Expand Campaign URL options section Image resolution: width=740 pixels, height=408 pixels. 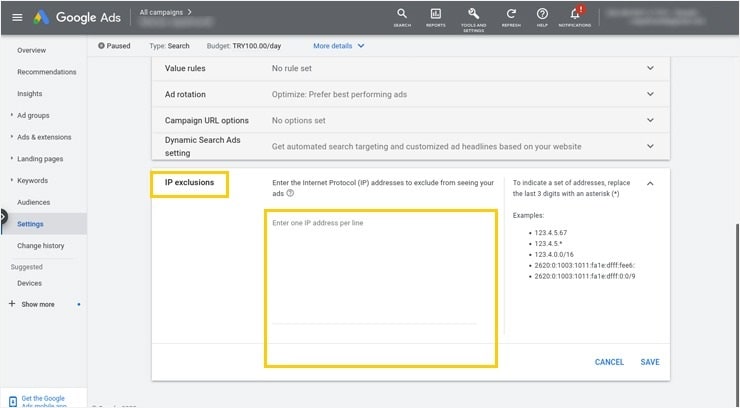(x=650, y=120)
